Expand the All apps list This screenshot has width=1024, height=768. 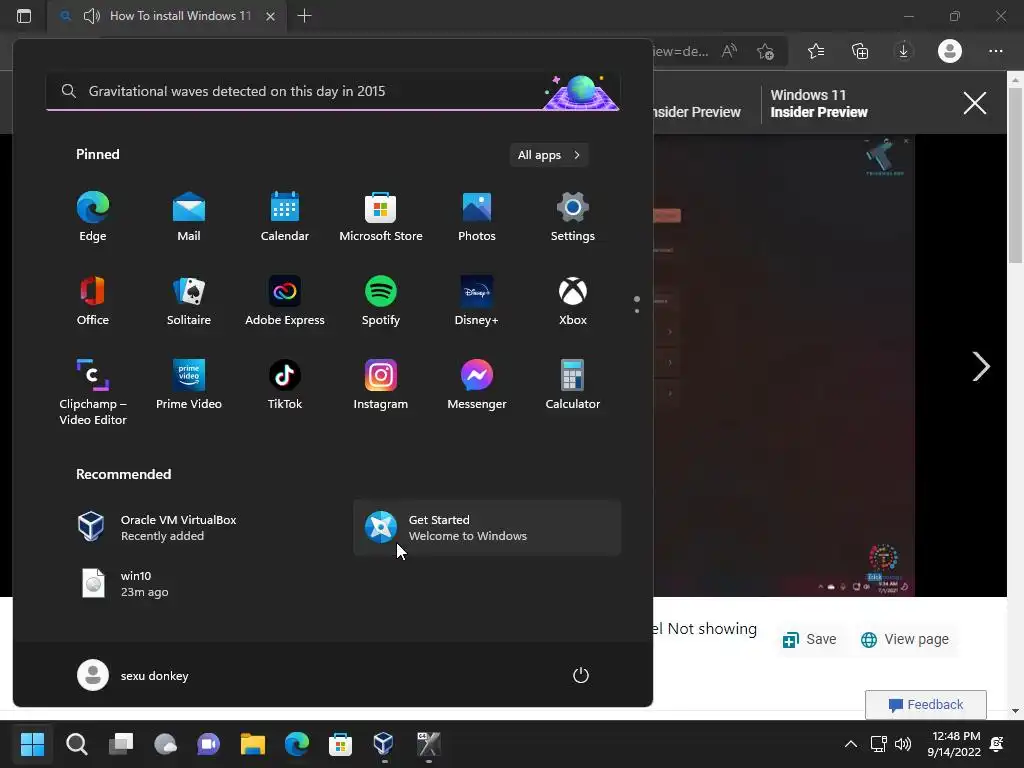[549, 155]
